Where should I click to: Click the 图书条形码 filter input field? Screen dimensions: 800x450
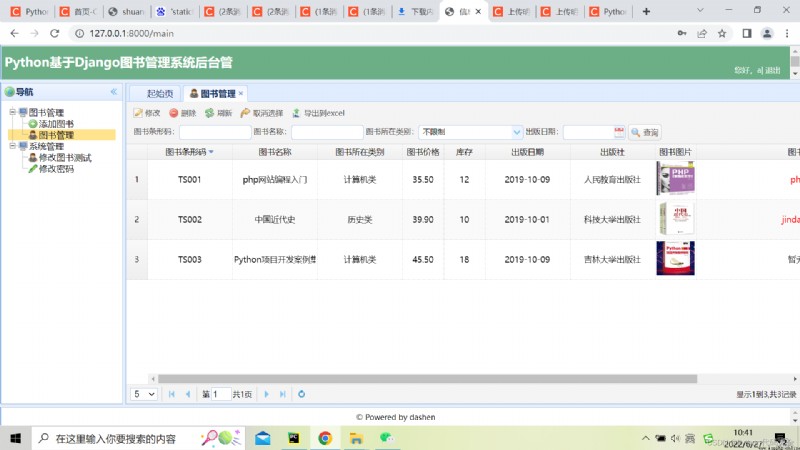pos(215,132)
